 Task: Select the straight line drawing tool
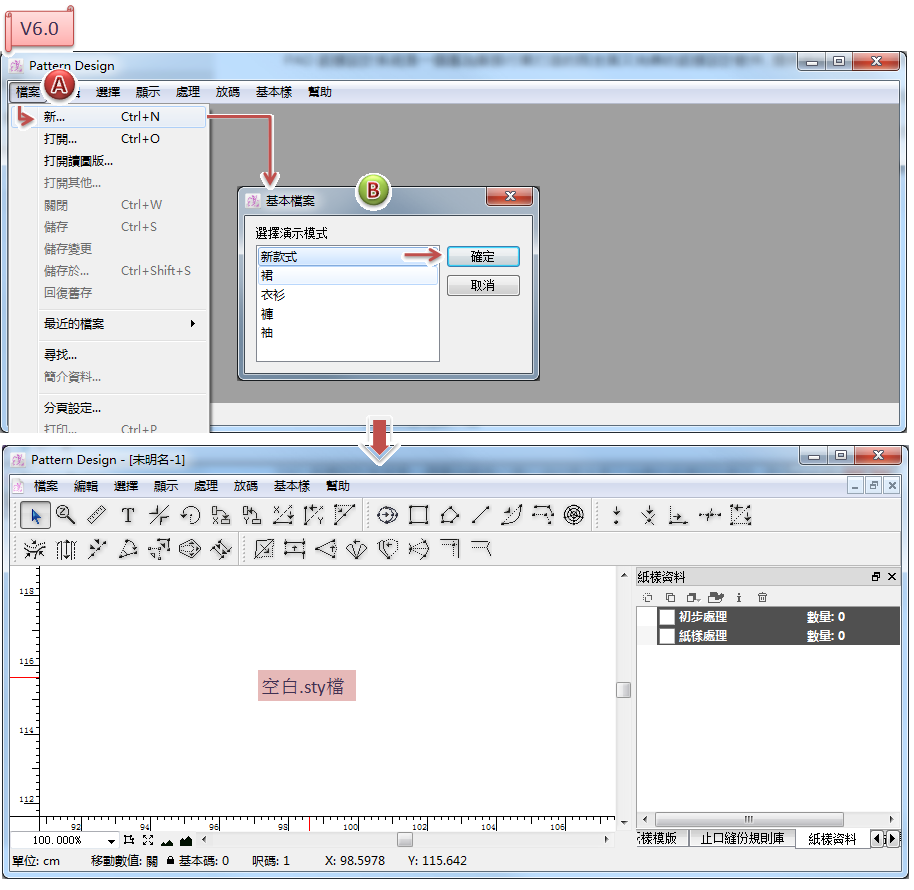[481, 516]
